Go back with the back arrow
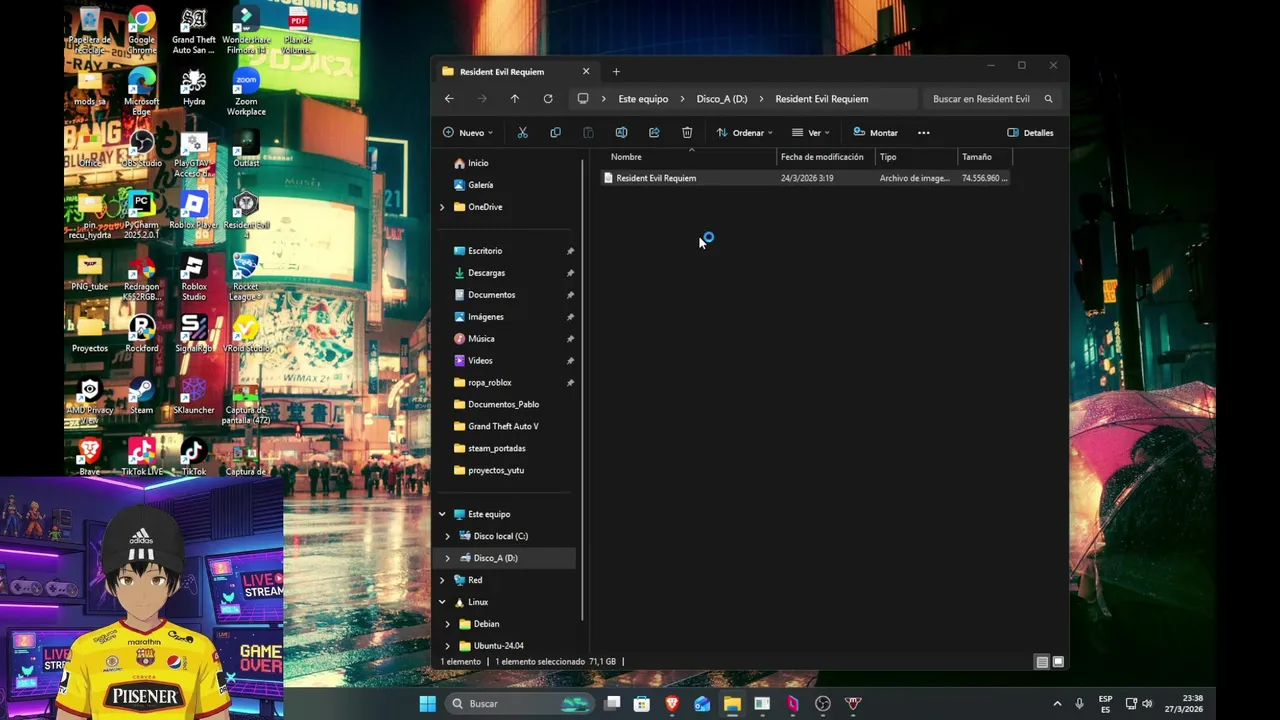Image resolution: width=1280 pixels, height=720 pixels. [449, 99]
